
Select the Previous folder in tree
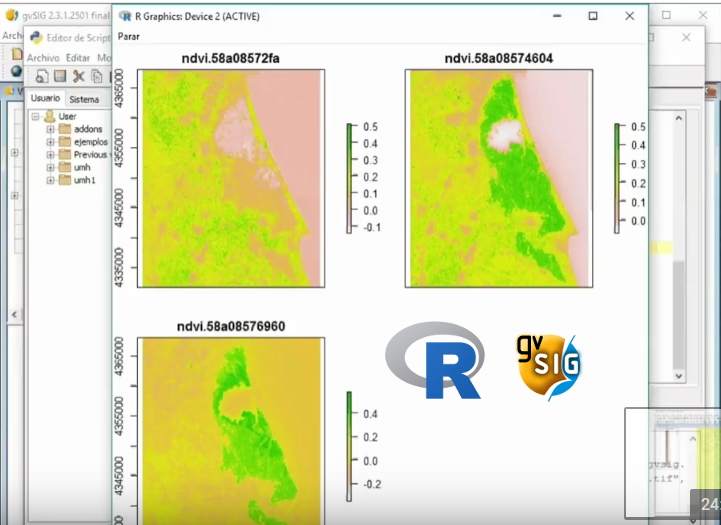click(90, 155)
